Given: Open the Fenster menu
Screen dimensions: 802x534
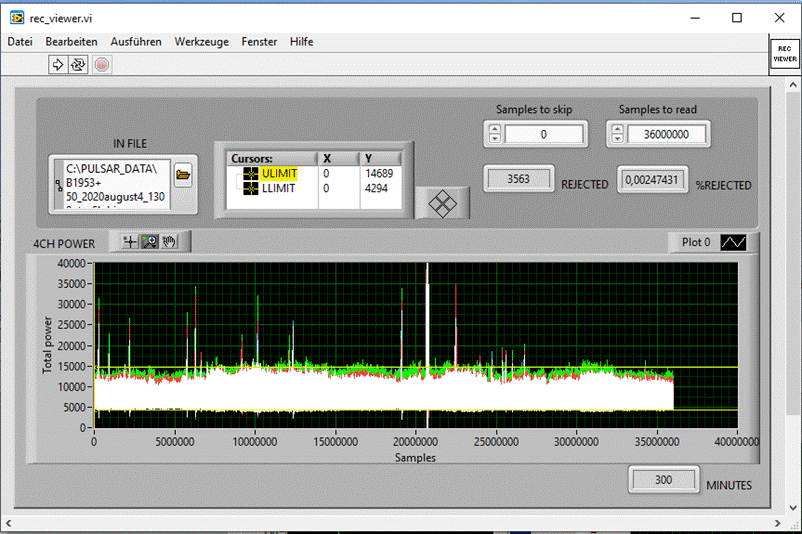Looking at the screenshot, I should click(x=259, y=42).
